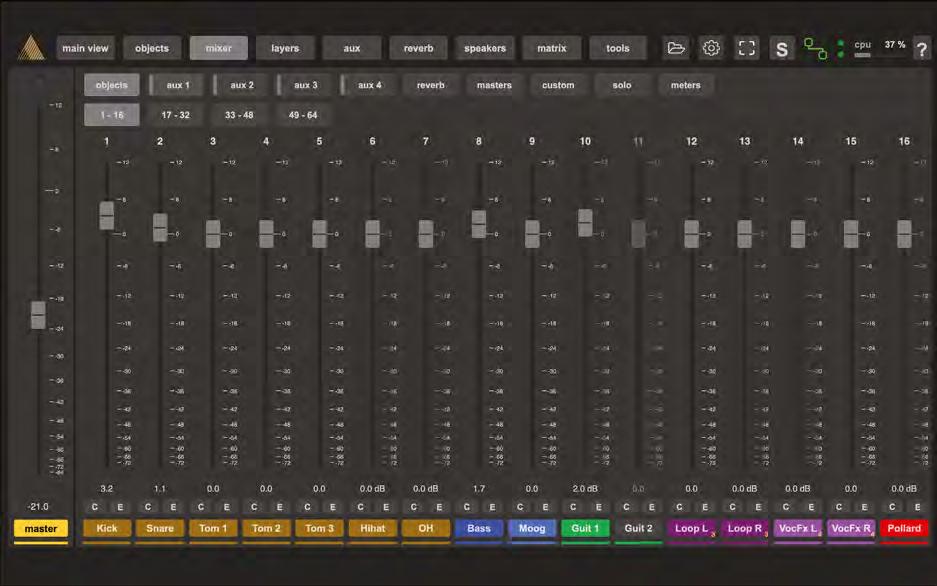
Task: Select channel bank 49 - 64
Action: [303, 115]
